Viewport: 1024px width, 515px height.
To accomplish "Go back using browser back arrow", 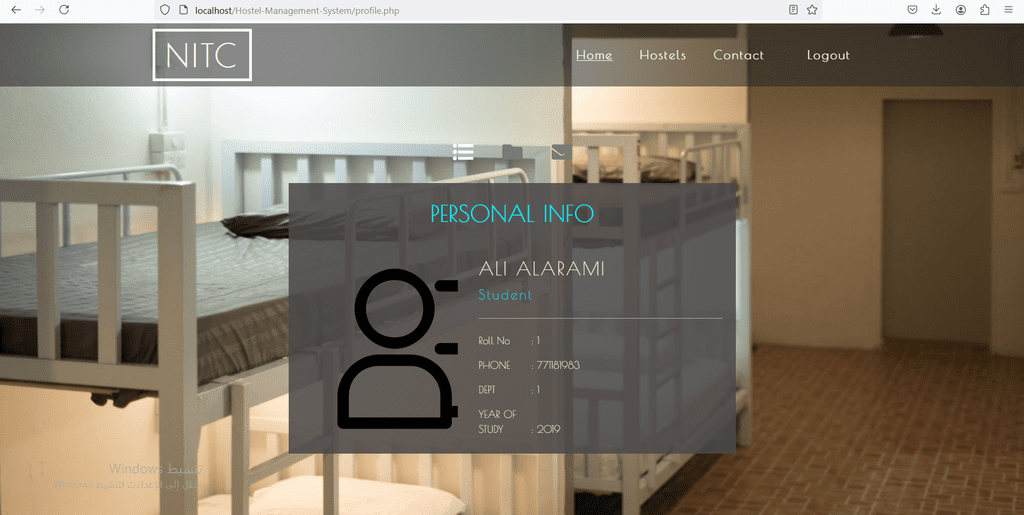I will point(16,10).
